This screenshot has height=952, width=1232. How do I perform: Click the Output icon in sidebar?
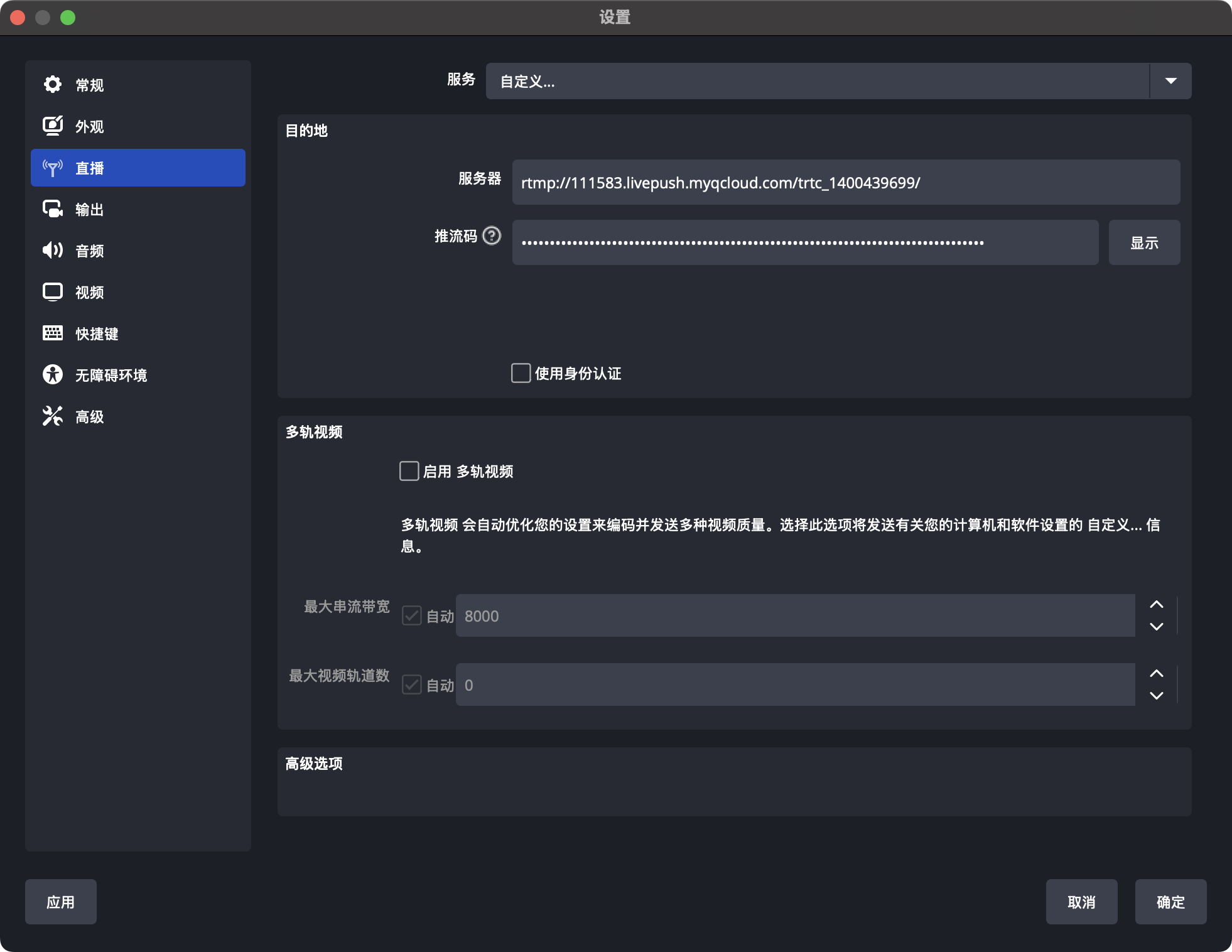53,208
